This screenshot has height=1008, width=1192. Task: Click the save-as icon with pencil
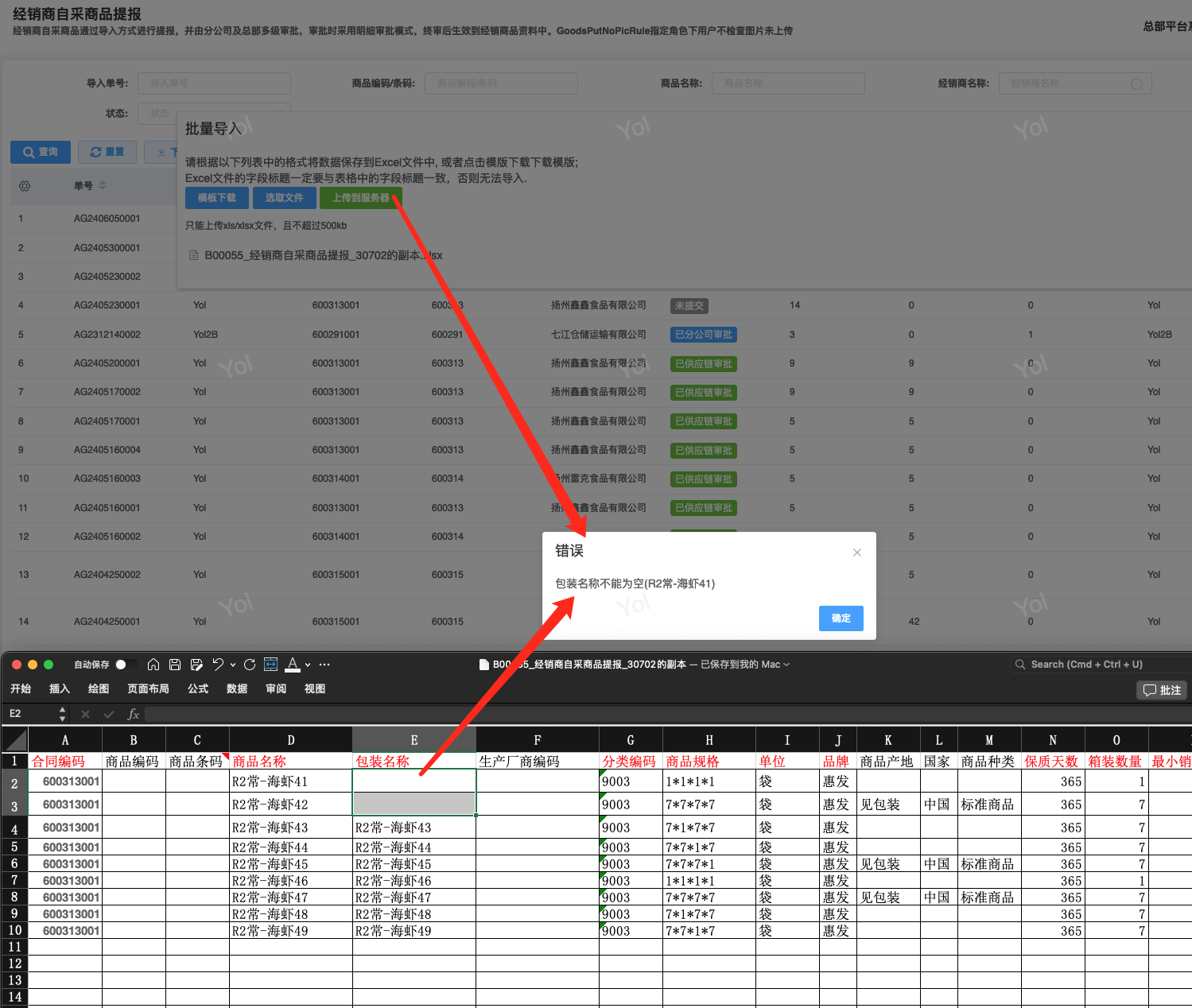pos(196,665)
